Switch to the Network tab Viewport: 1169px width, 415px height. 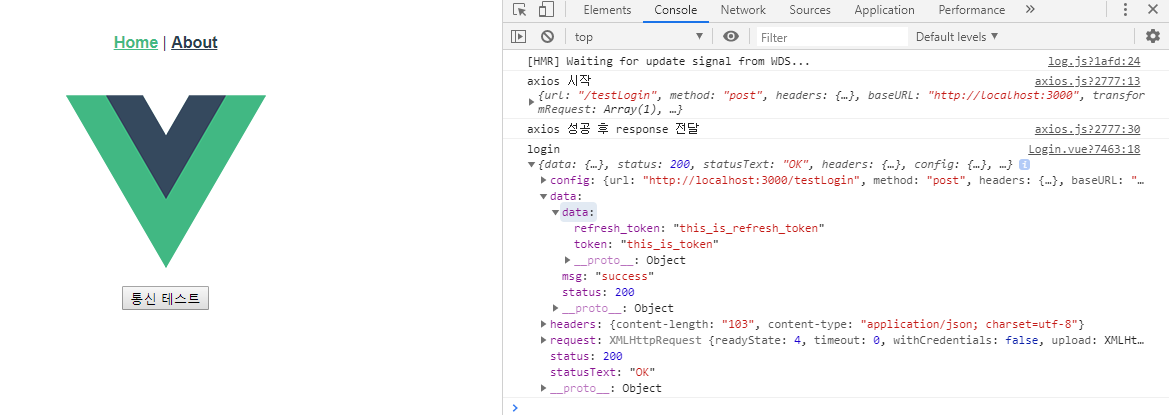743,10
